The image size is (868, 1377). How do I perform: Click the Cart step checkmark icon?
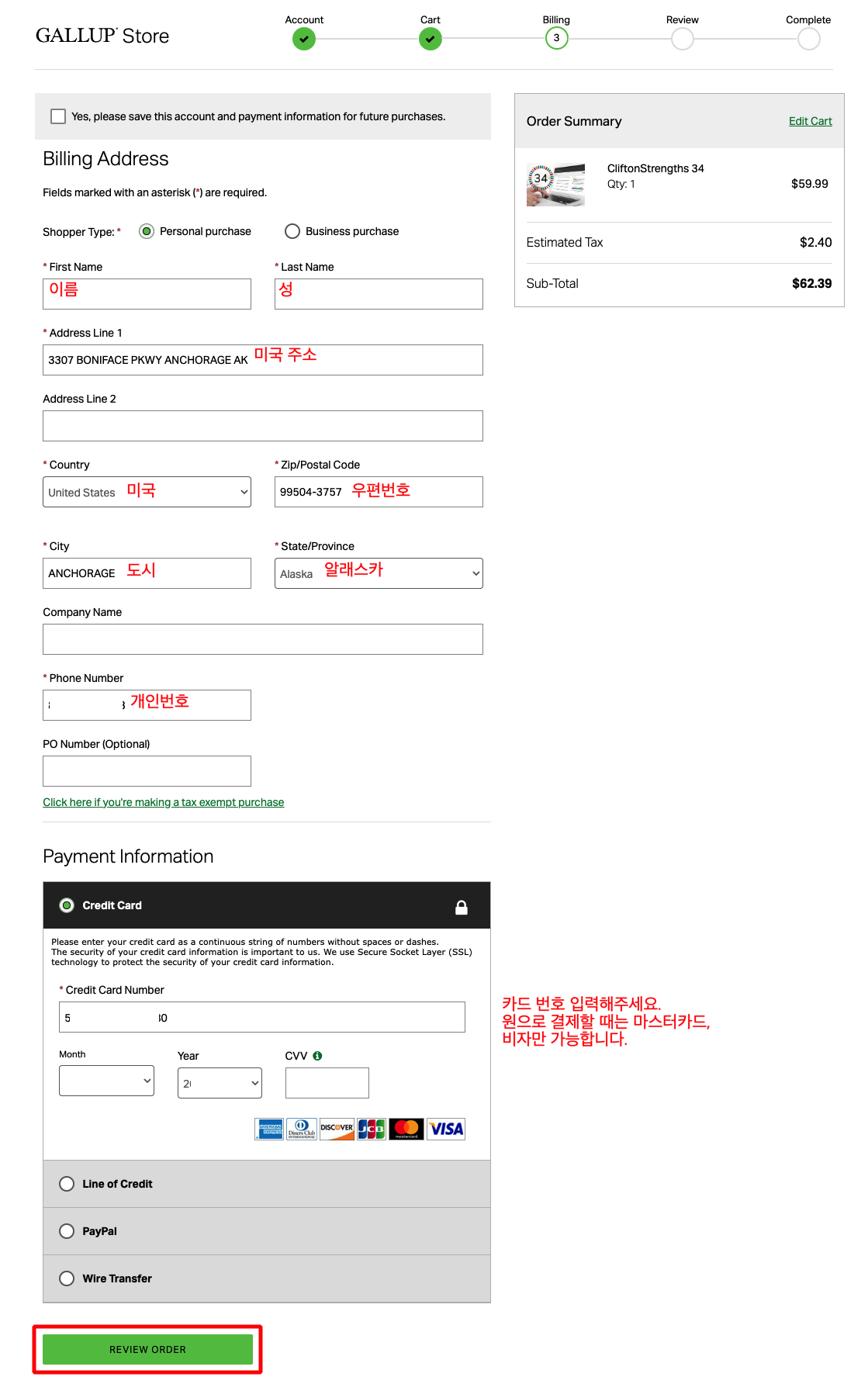pyautogui.click(x=431, y=39)
